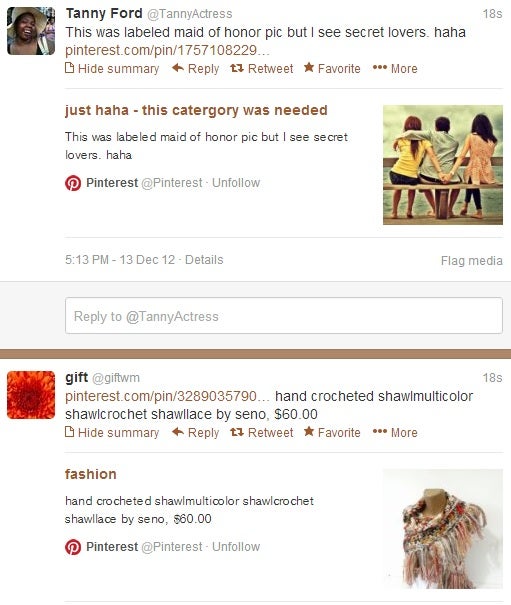Viewport: 511px width, 605px height.
Task: Open Pinterest logo in secret lovers card
Action: pos(73,183)
